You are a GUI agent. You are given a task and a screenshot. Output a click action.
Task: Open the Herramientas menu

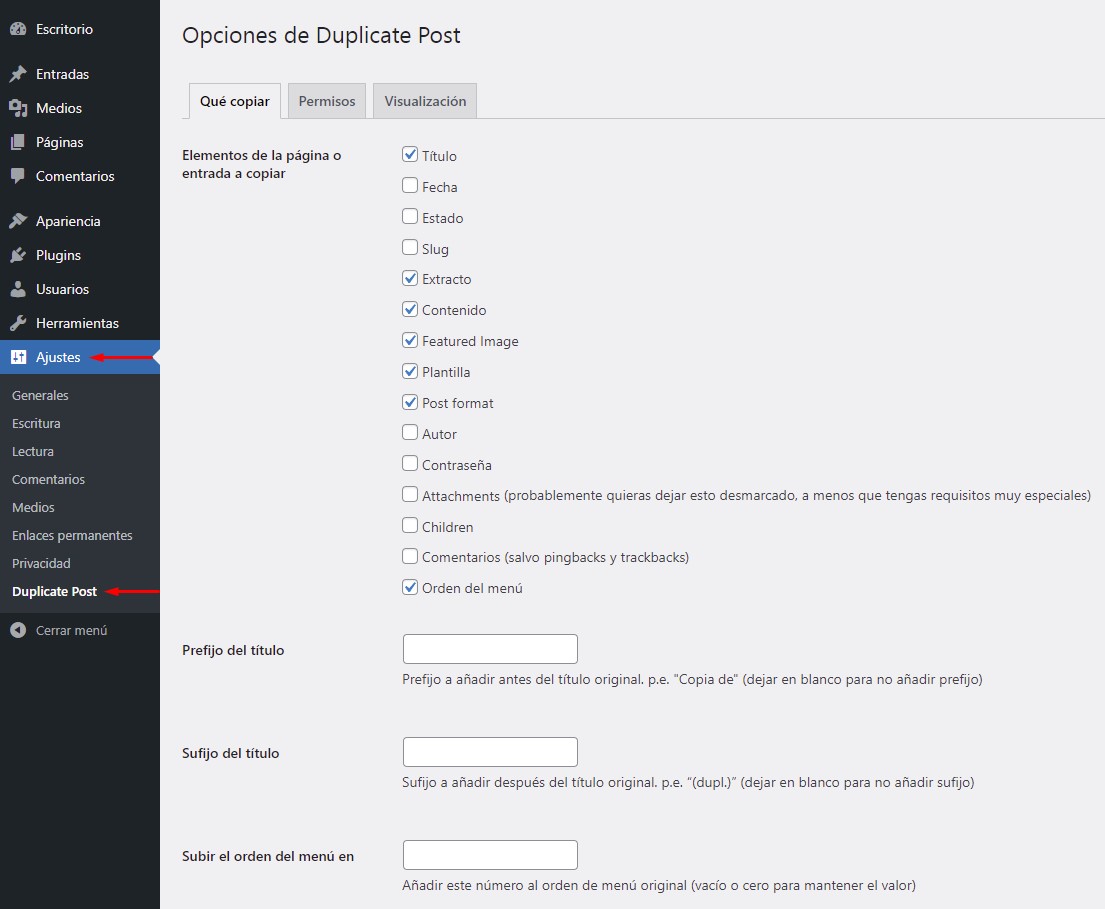point(77,323)
